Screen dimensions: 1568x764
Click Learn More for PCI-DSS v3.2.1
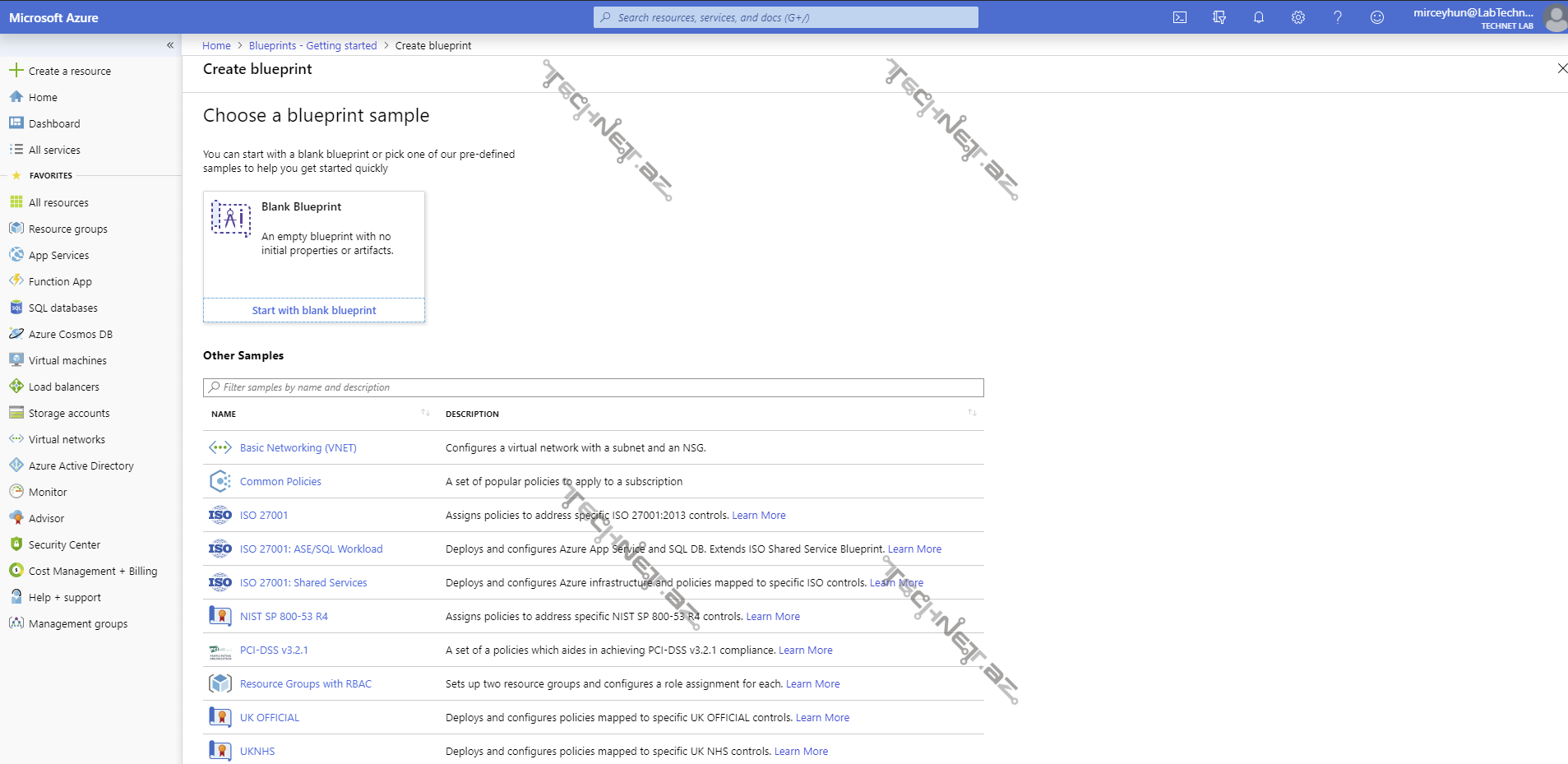[805, 650]
